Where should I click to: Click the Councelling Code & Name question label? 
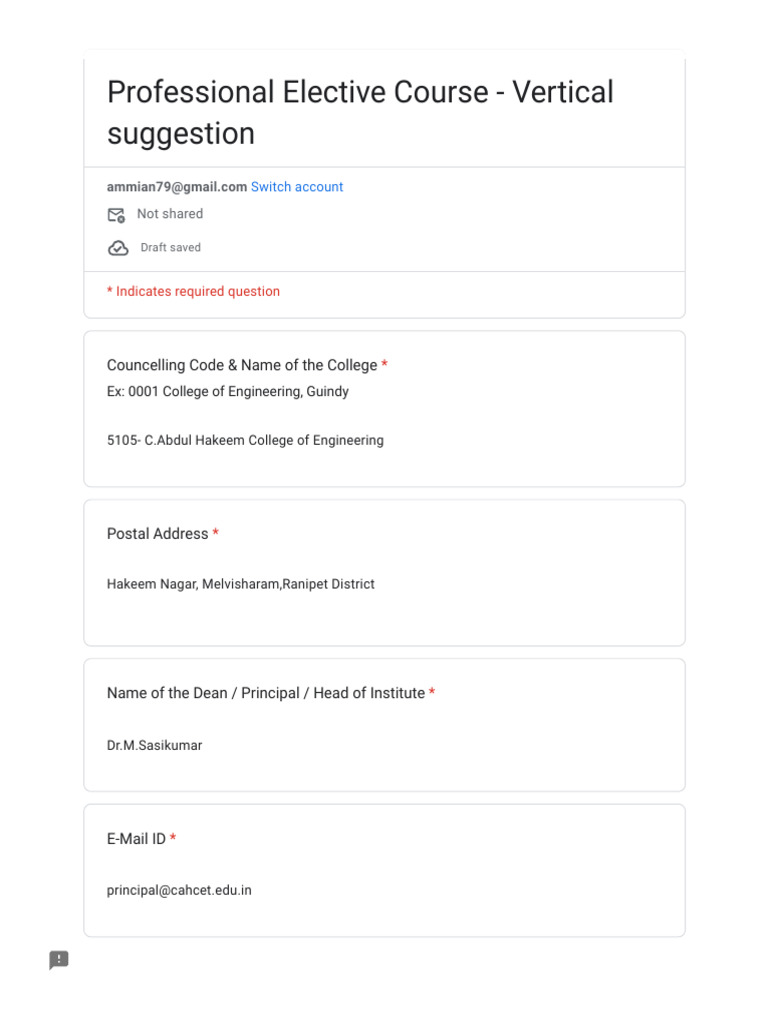tap(242, 365)
